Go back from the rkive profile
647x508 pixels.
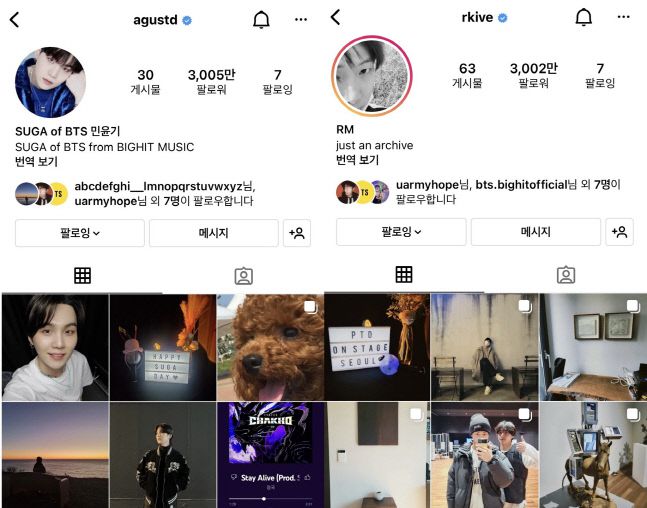tap(336, 17)
